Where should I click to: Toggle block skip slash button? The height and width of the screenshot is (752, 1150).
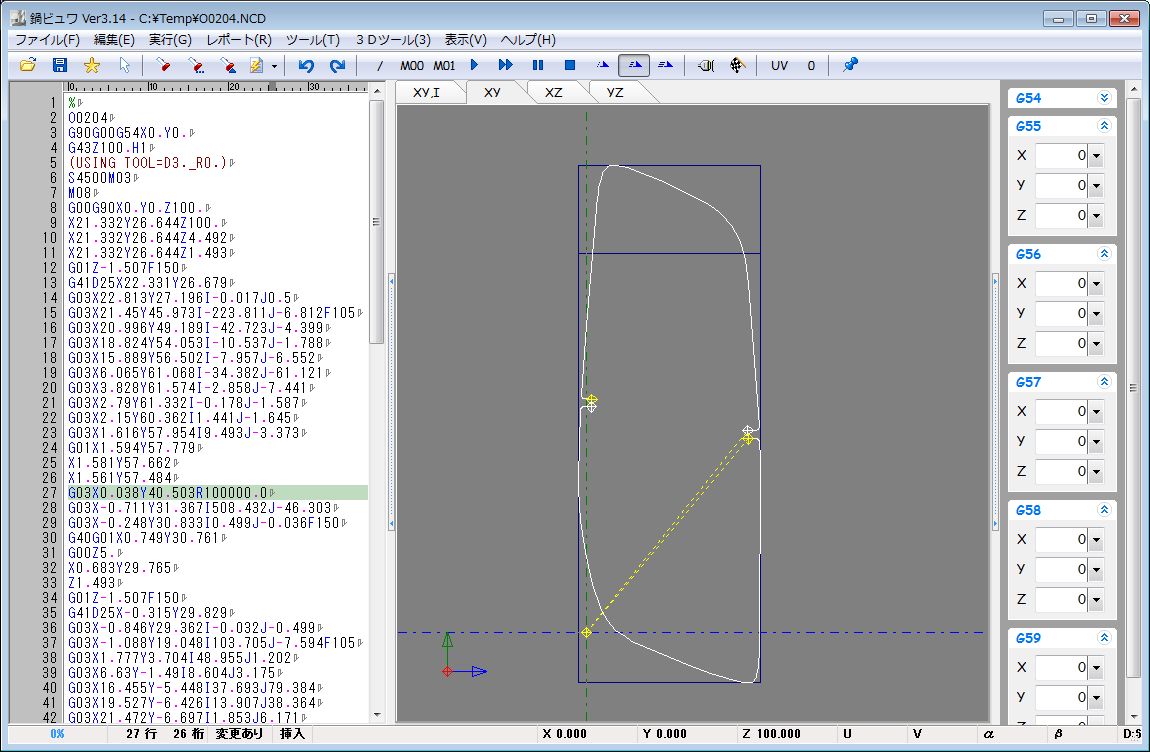pyautogui.click(x=379, y=65)
